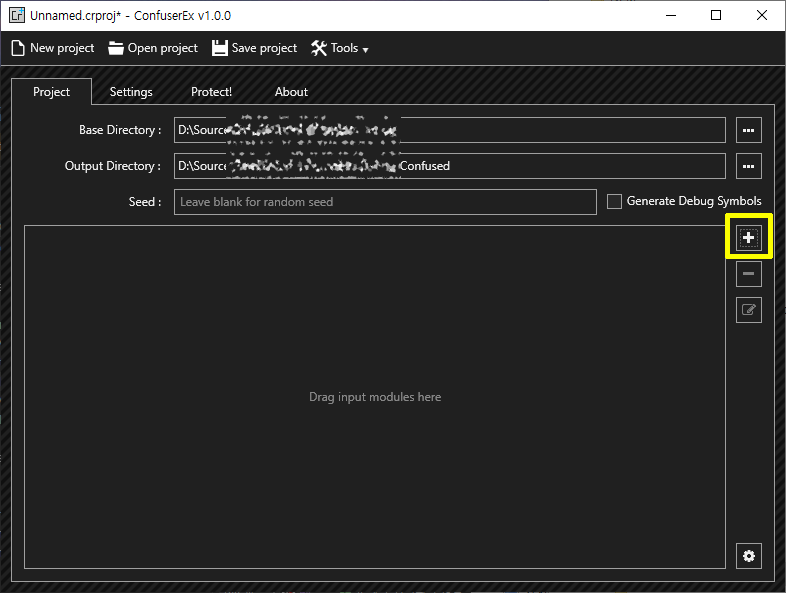
Task: Enable Generate Debug Symbols checkbox
Action: 614,202
